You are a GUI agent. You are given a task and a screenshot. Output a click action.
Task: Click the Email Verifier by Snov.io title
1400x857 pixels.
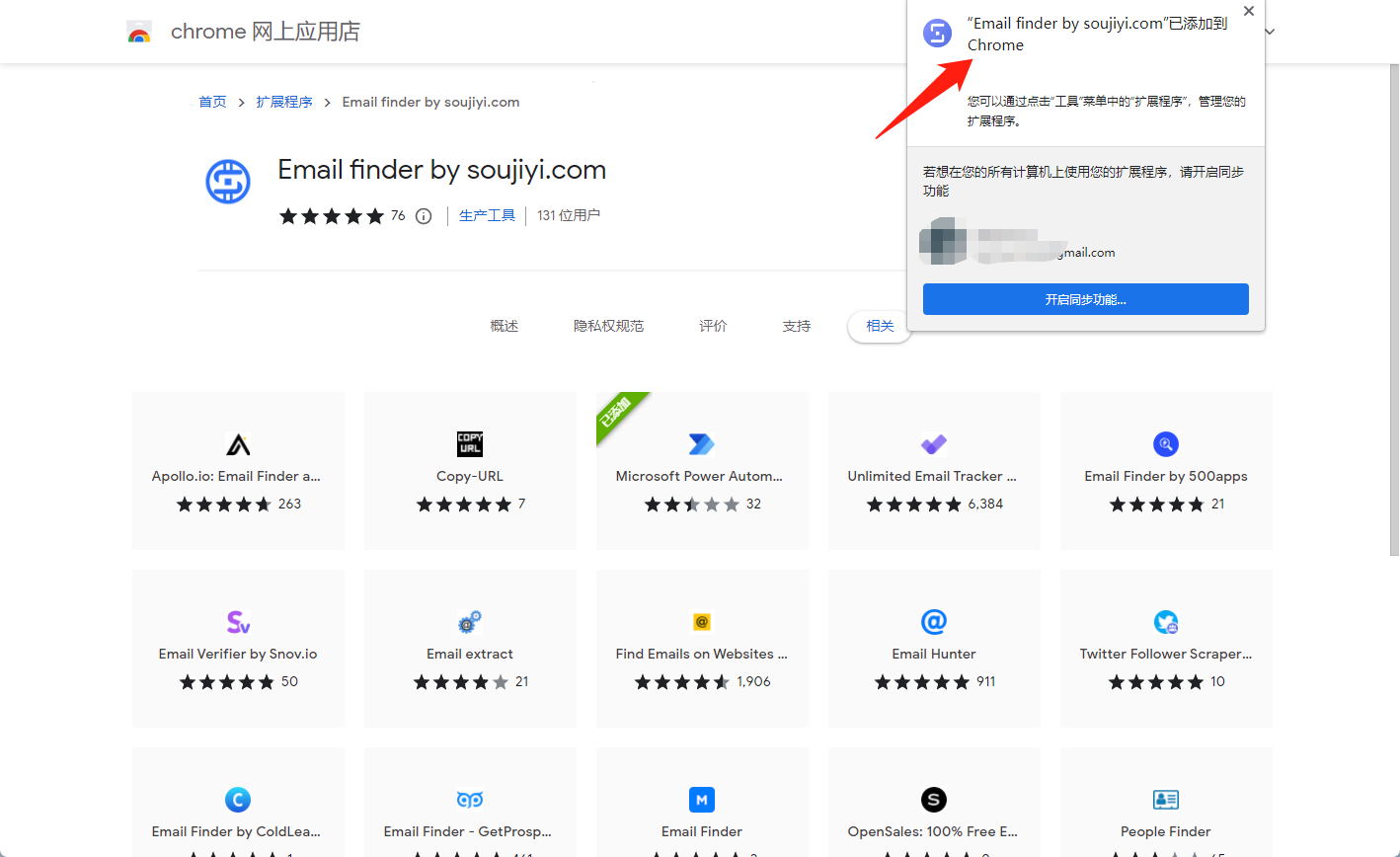238,654
